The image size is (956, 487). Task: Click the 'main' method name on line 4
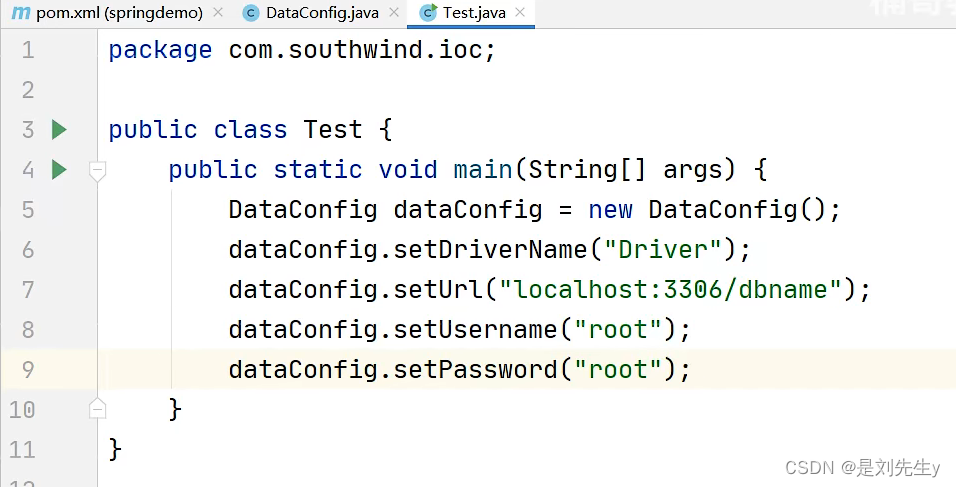tap(483, 169)
